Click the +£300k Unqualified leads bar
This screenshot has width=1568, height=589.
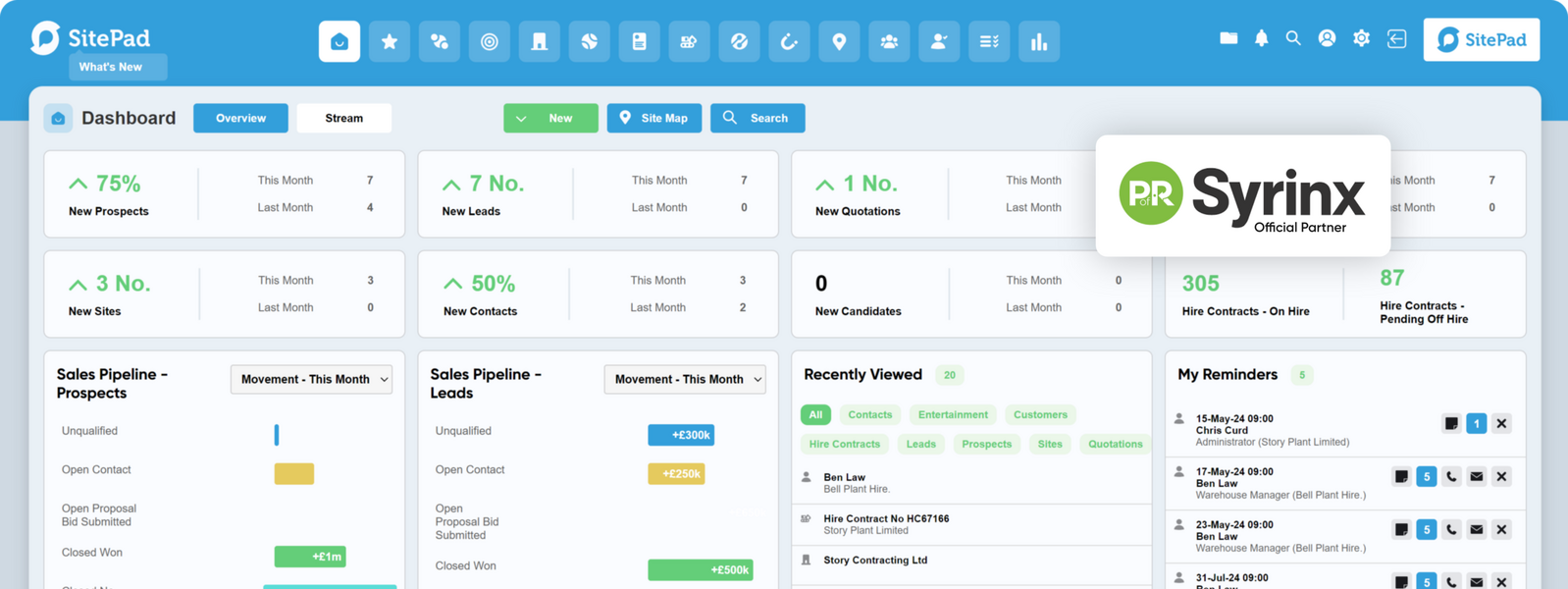click(681, 435)
